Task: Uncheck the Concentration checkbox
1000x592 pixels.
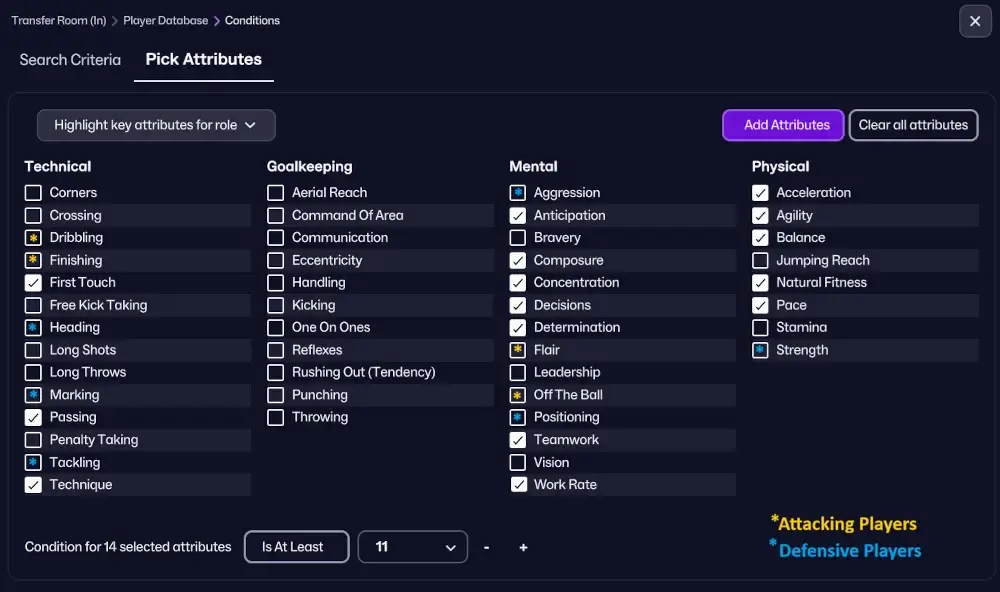Action: click(x=518, y=283)
